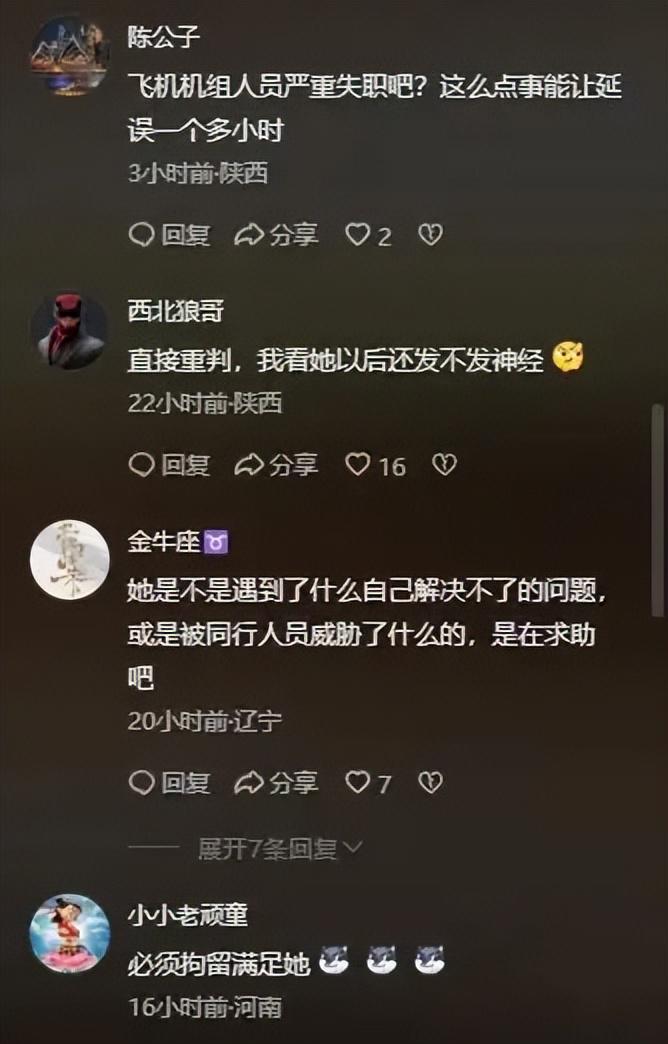Reply to 西北狼哥's comment via 回复

pos(169,465)
